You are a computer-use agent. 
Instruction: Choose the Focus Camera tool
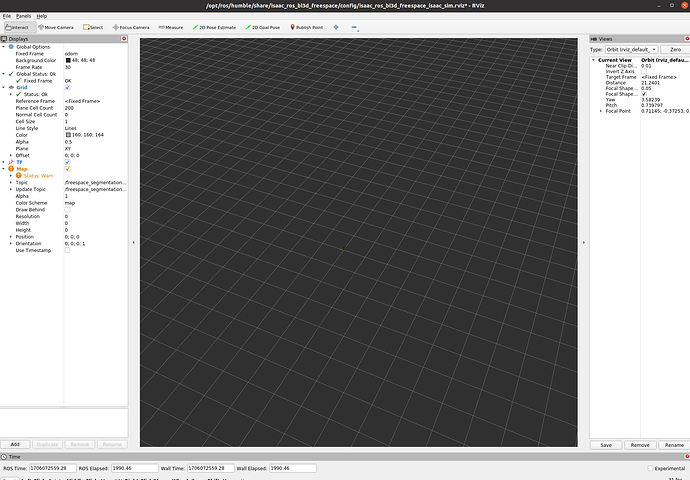[130, 27]
